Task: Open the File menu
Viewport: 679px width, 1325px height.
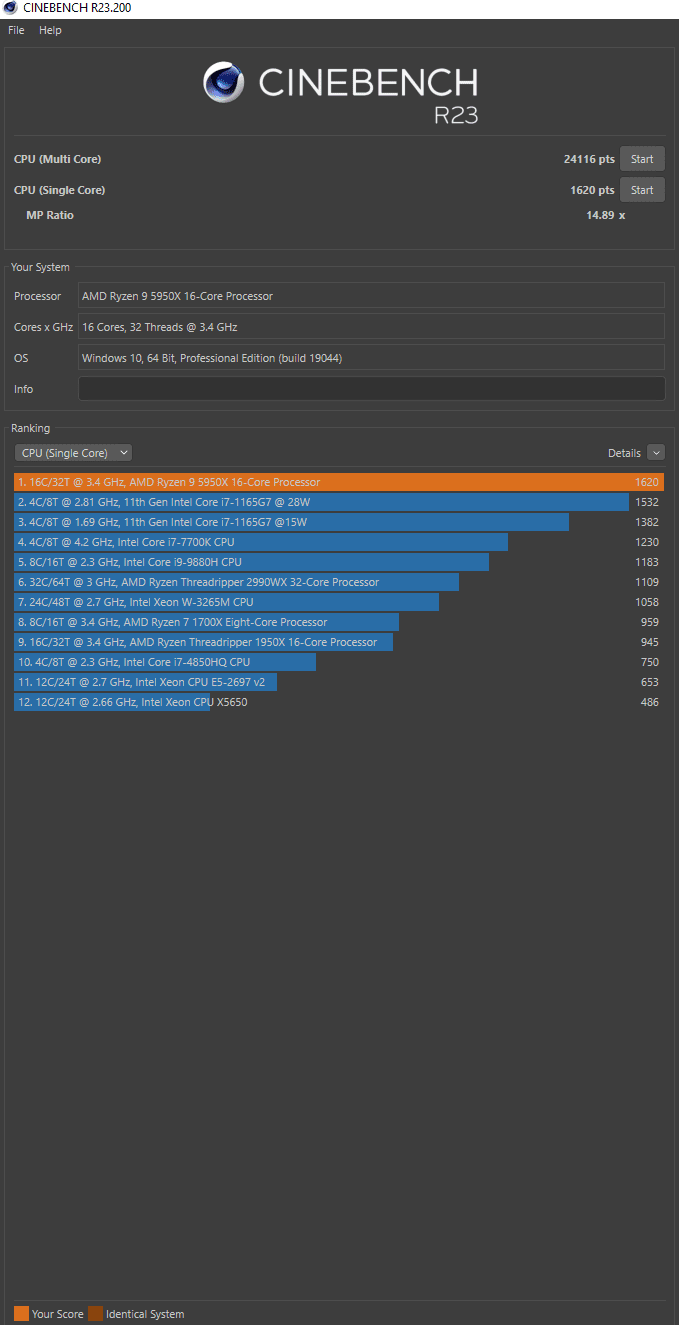Action: (x=16, y=30)
